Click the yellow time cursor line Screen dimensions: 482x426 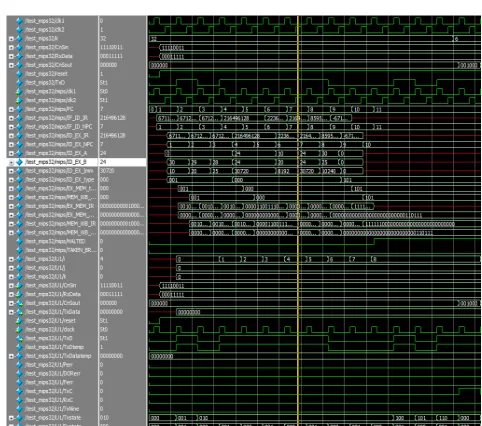click(298, 220)
